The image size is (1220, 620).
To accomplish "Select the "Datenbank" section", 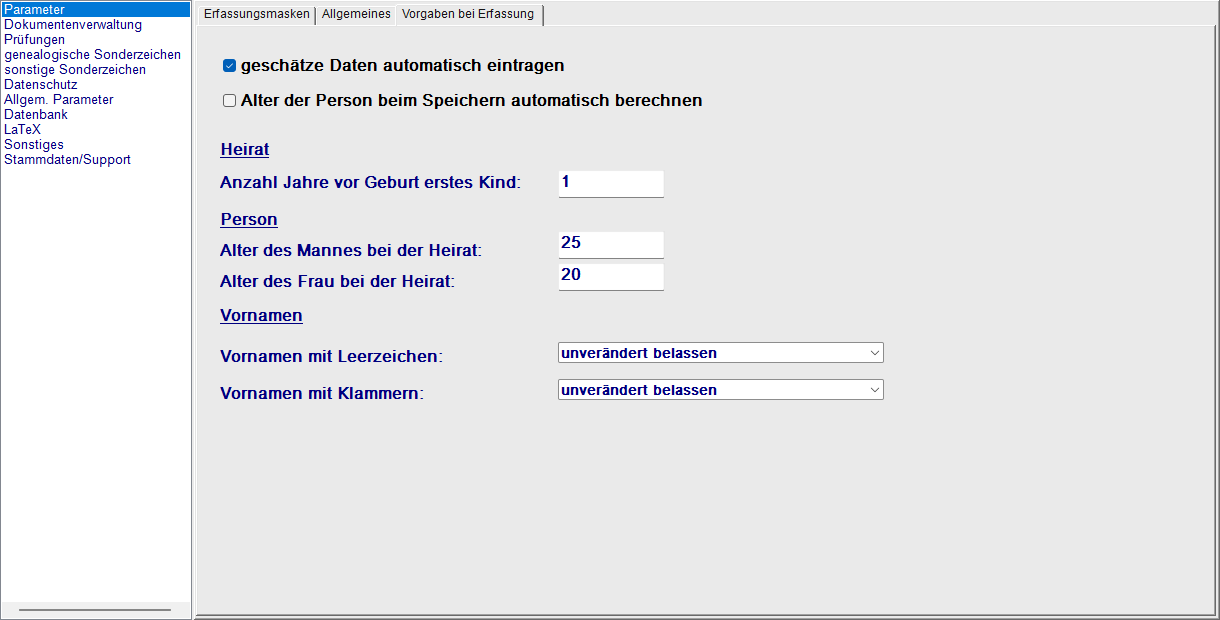I will 35,114.
